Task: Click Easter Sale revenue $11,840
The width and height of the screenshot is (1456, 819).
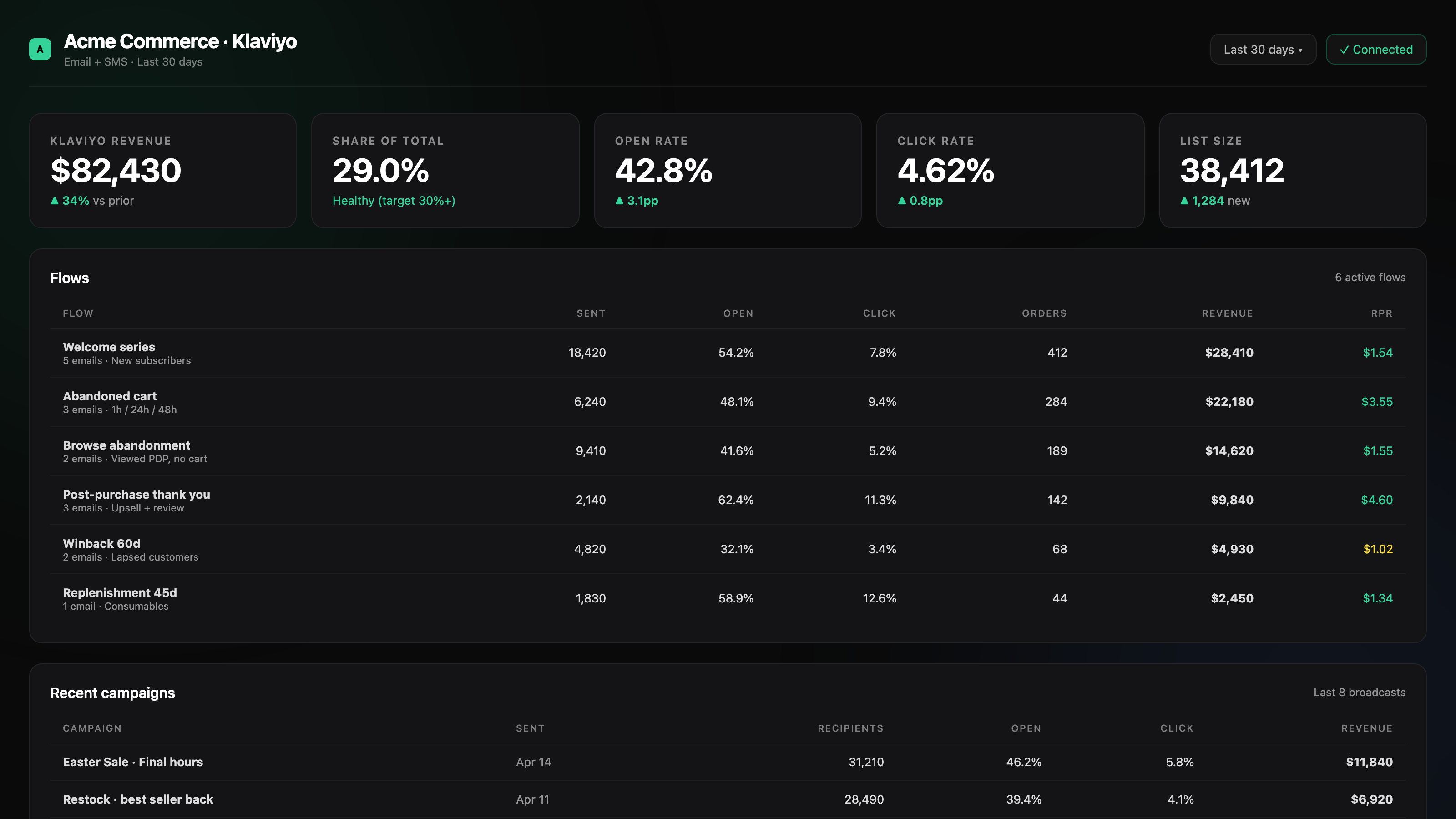Action: 1369,762
